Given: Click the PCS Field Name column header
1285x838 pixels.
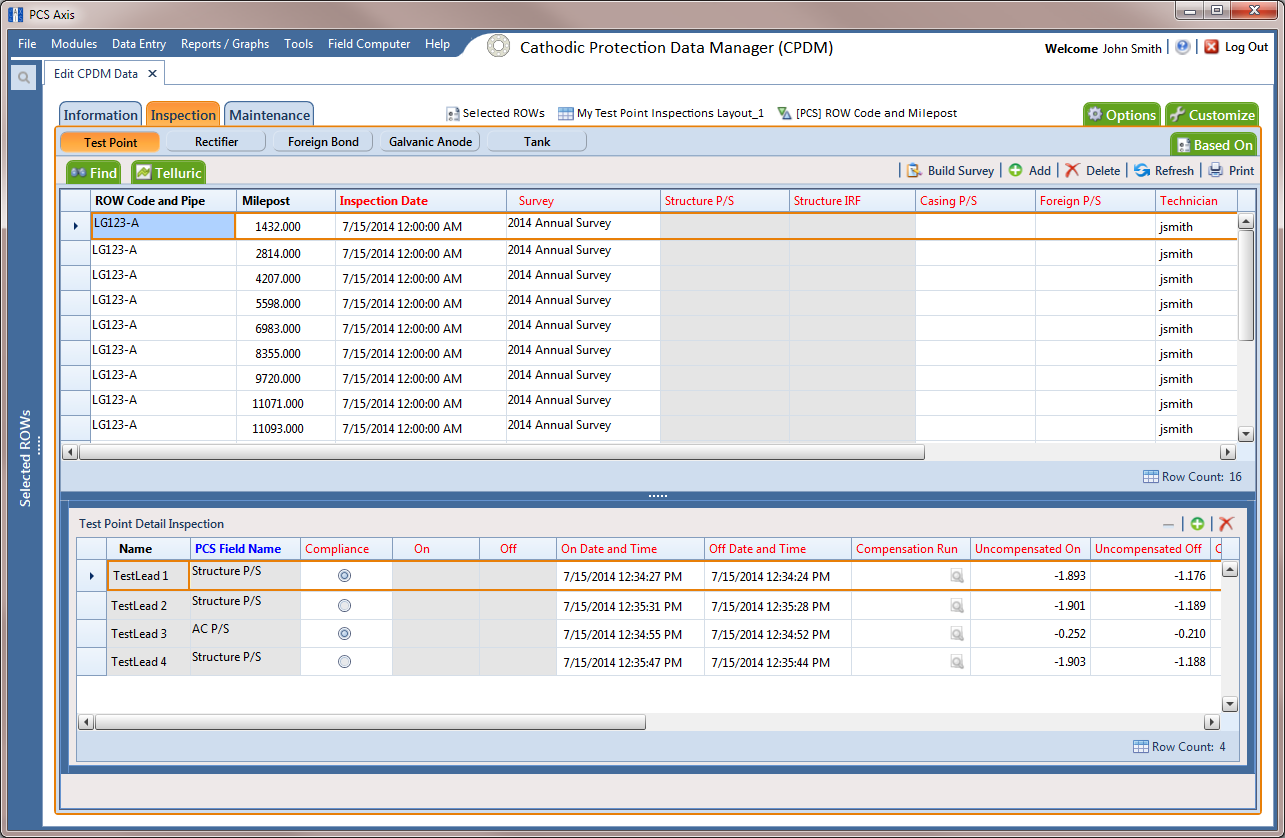Looking at the screenshot, I should pos(245,549).
